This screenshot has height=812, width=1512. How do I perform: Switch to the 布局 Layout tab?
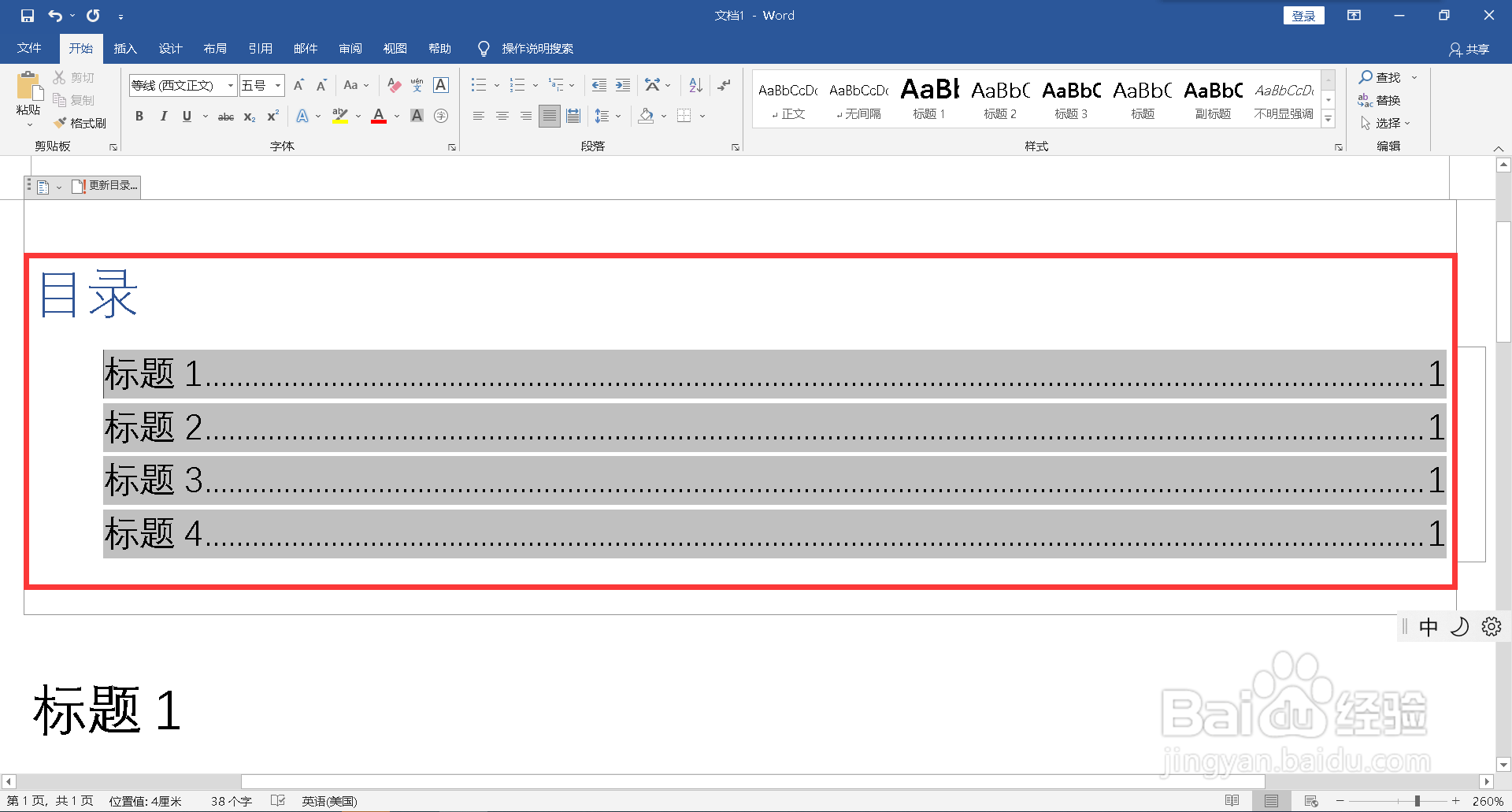tap(215, 49)
